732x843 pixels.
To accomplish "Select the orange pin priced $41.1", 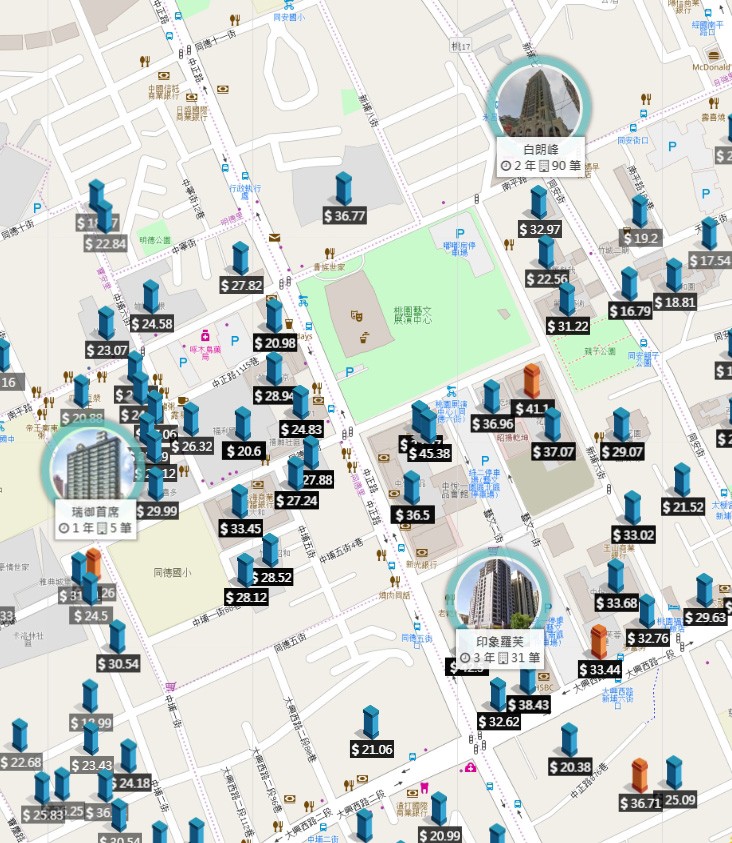I will (x=532, y=381).
